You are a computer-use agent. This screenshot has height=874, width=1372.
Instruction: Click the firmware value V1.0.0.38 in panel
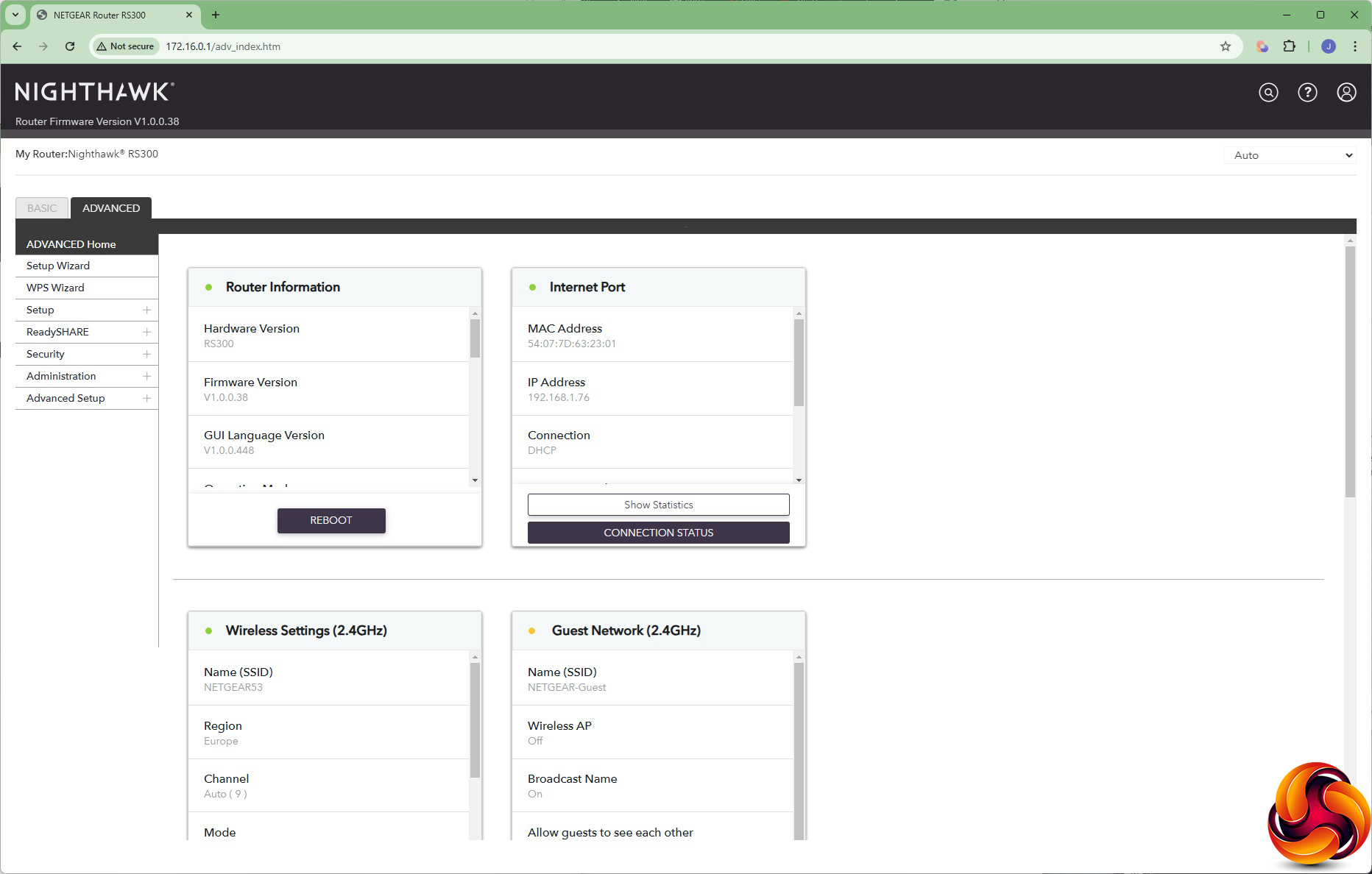(226, 397)
